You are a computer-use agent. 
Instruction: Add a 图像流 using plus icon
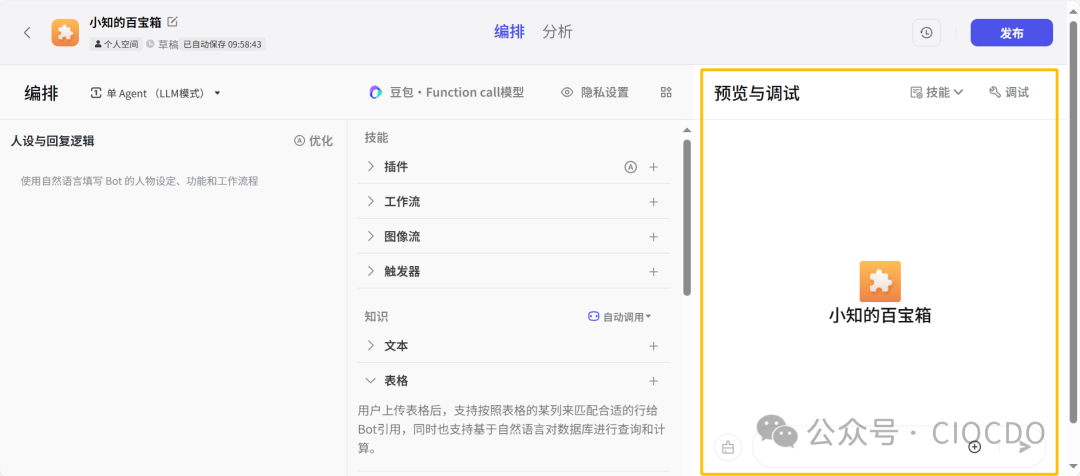[x=653, y=237]
